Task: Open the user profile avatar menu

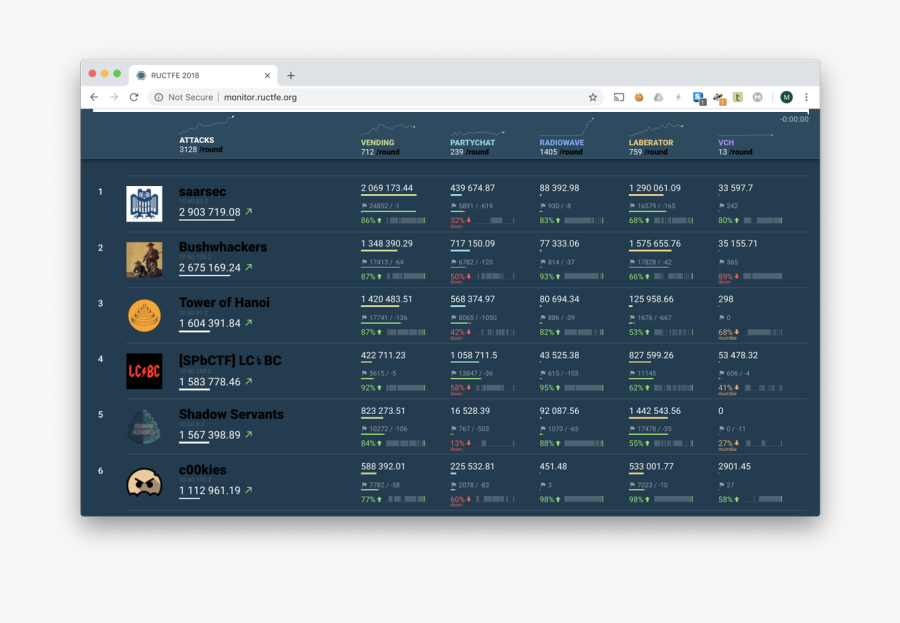Action: (786, 97)
